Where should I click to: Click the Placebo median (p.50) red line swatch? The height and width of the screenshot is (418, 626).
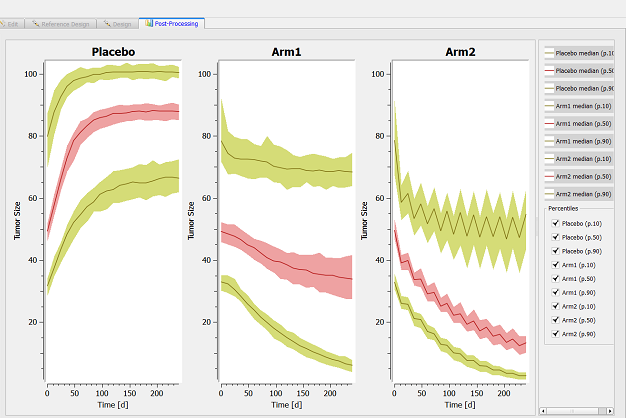[x=548, y=71]
